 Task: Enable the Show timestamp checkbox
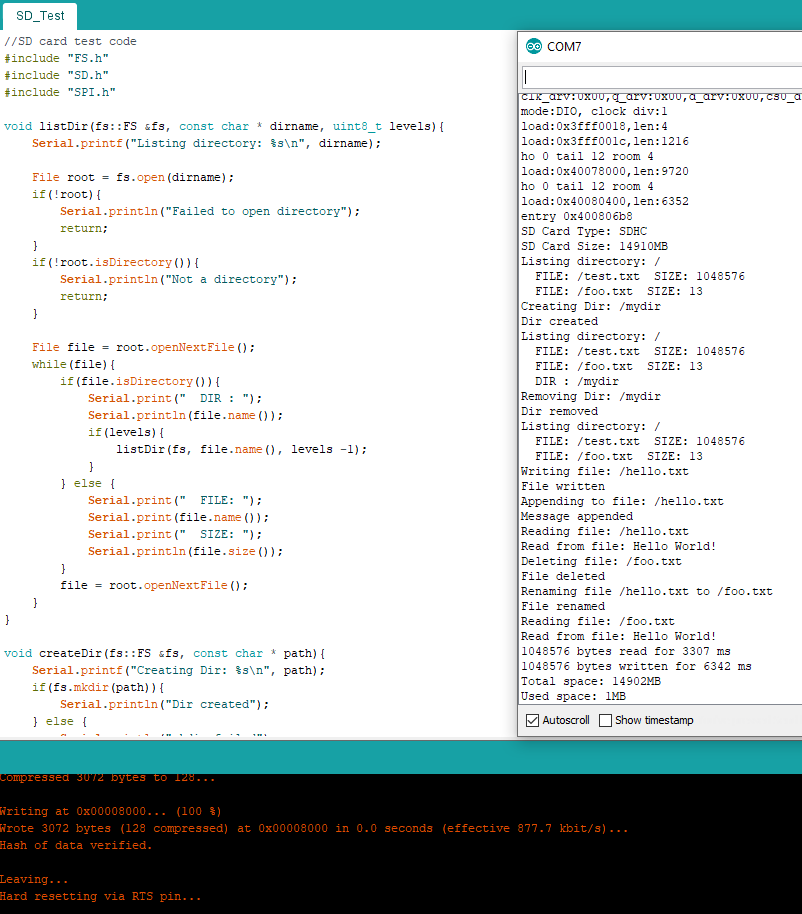coord(605,720)
